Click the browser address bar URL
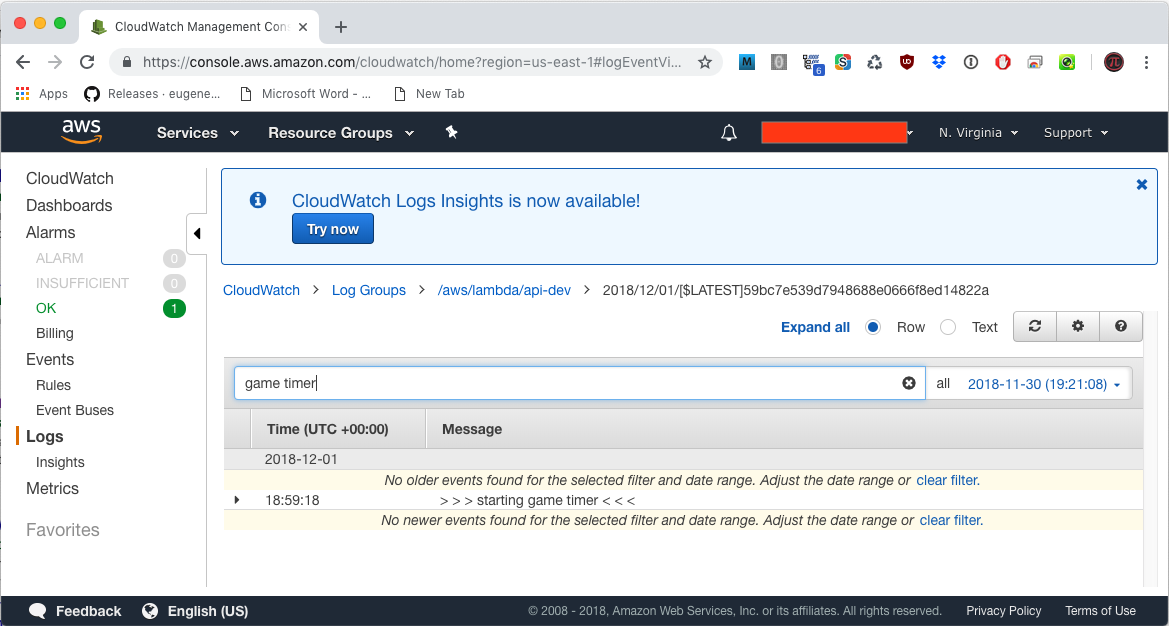 tap(412, 63)
